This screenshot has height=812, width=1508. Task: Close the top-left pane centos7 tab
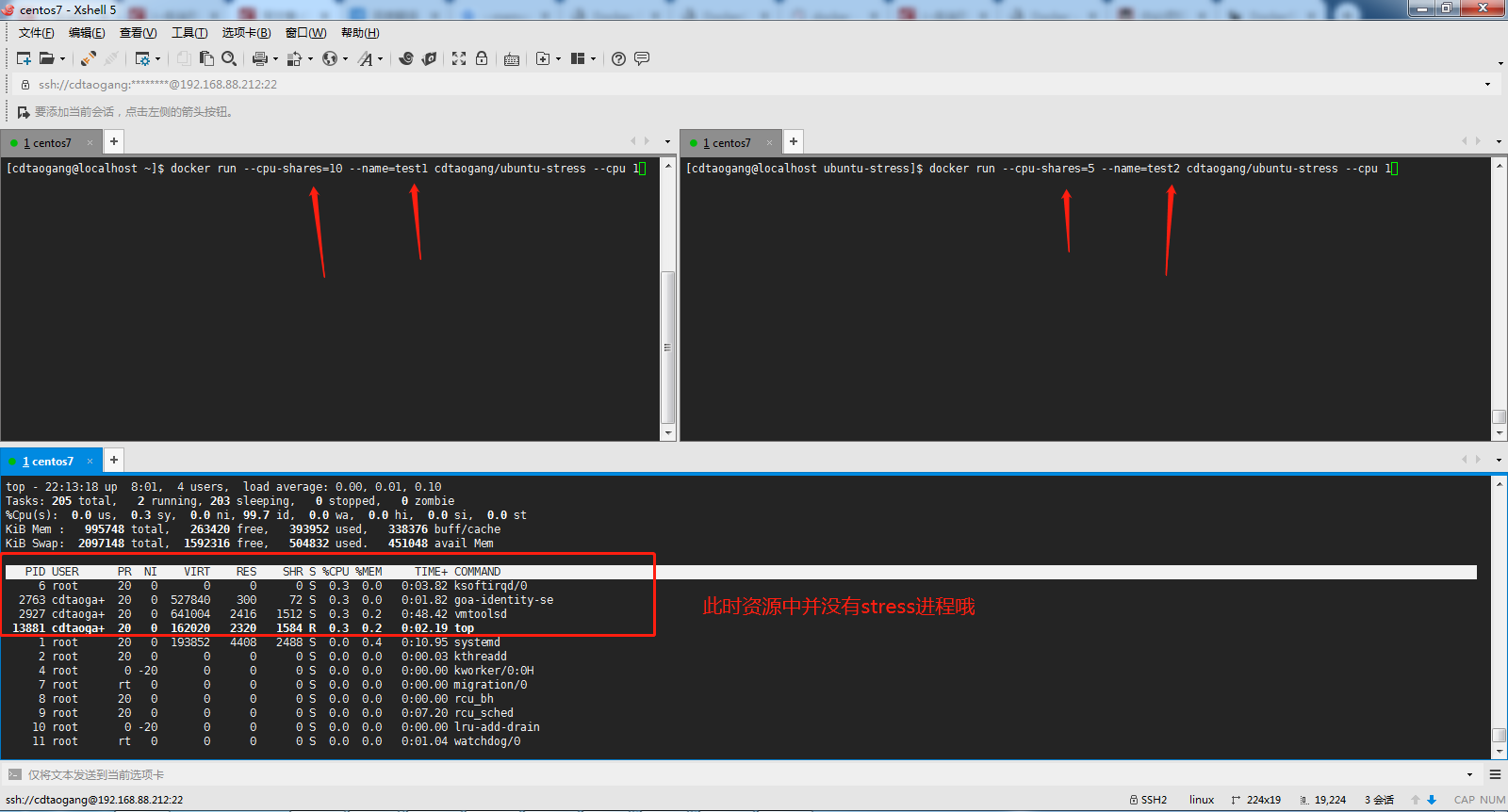click(90, 143)
